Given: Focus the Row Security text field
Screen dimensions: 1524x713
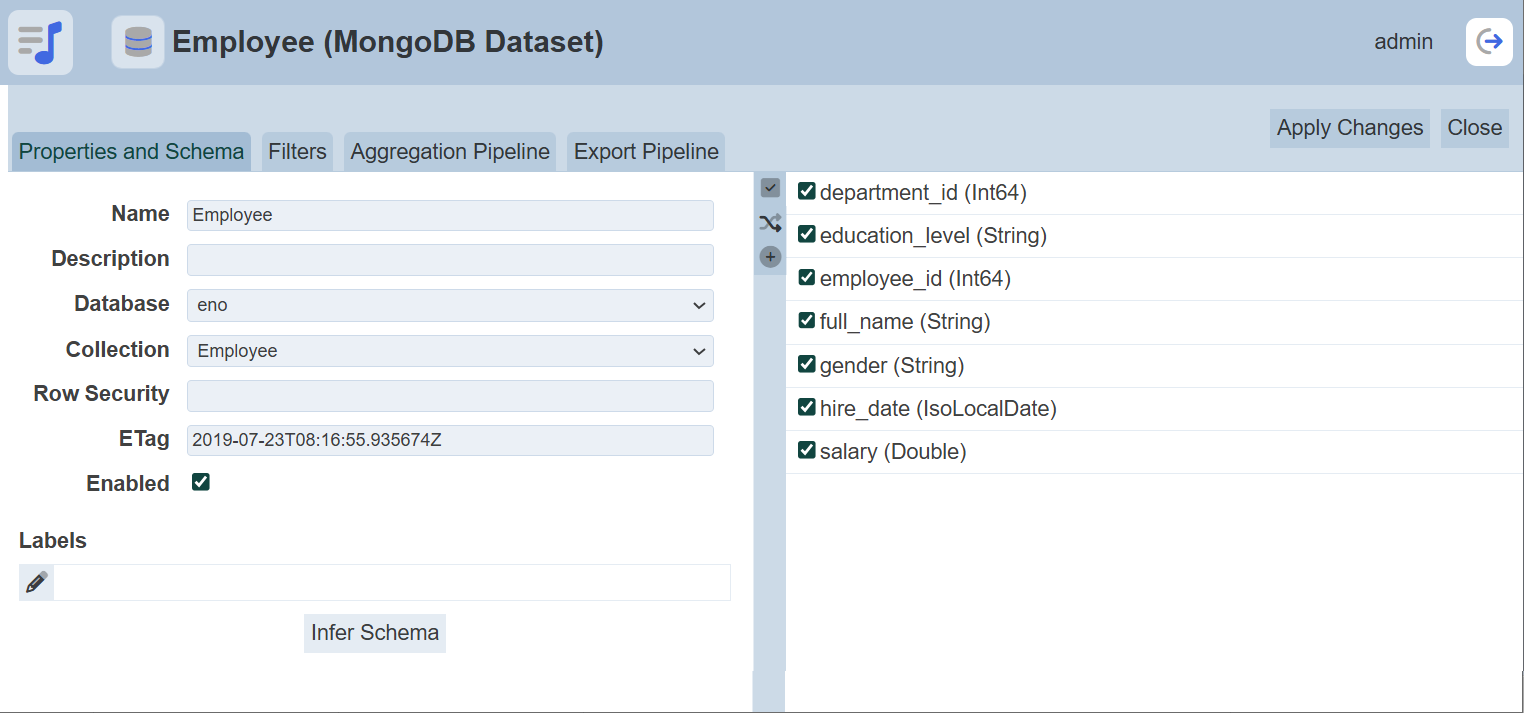Looking at the screenshot, I should [x=450, y=396].
